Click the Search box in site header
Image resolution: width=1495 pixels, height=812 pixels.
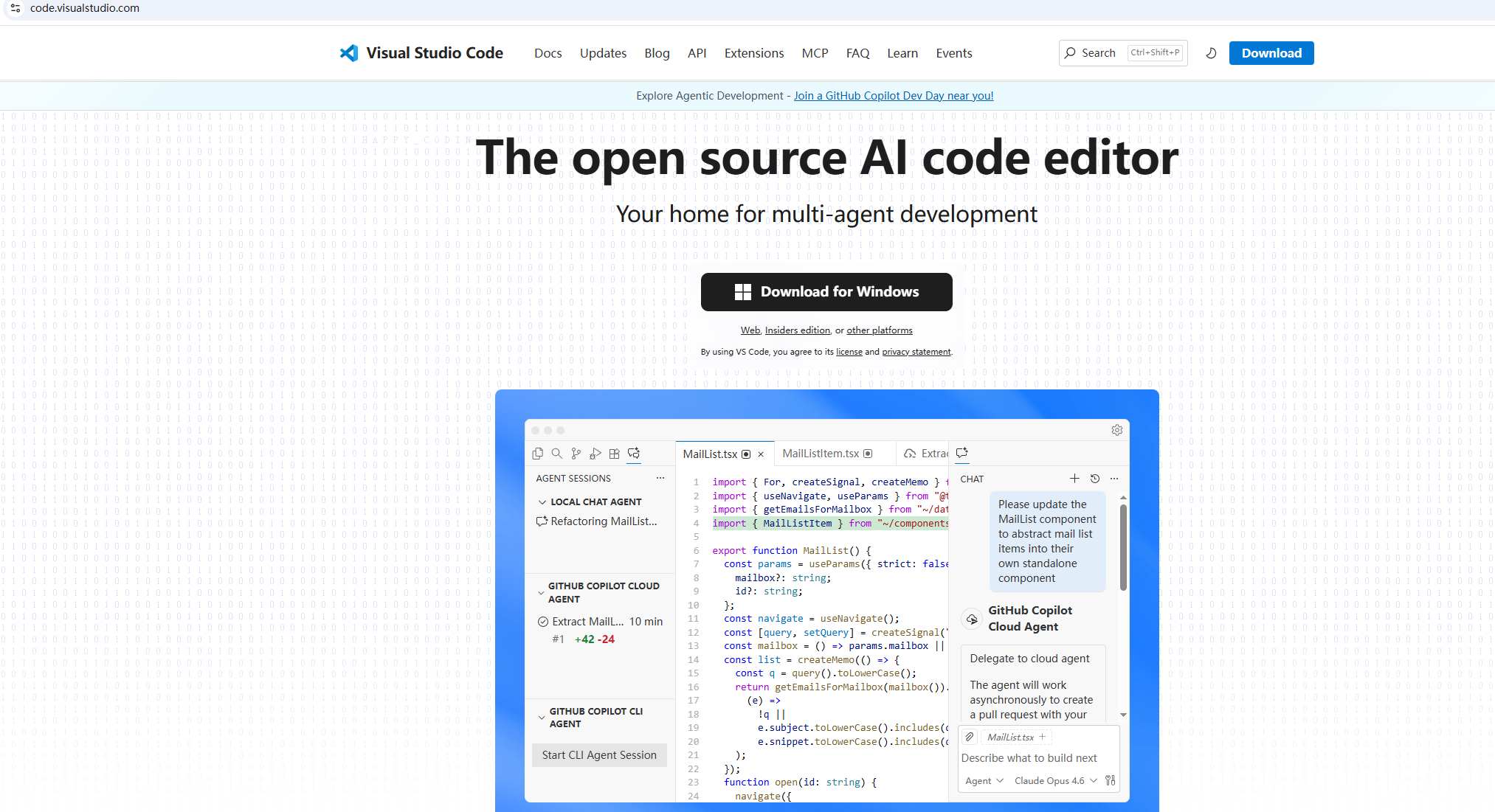[1123, 53]
